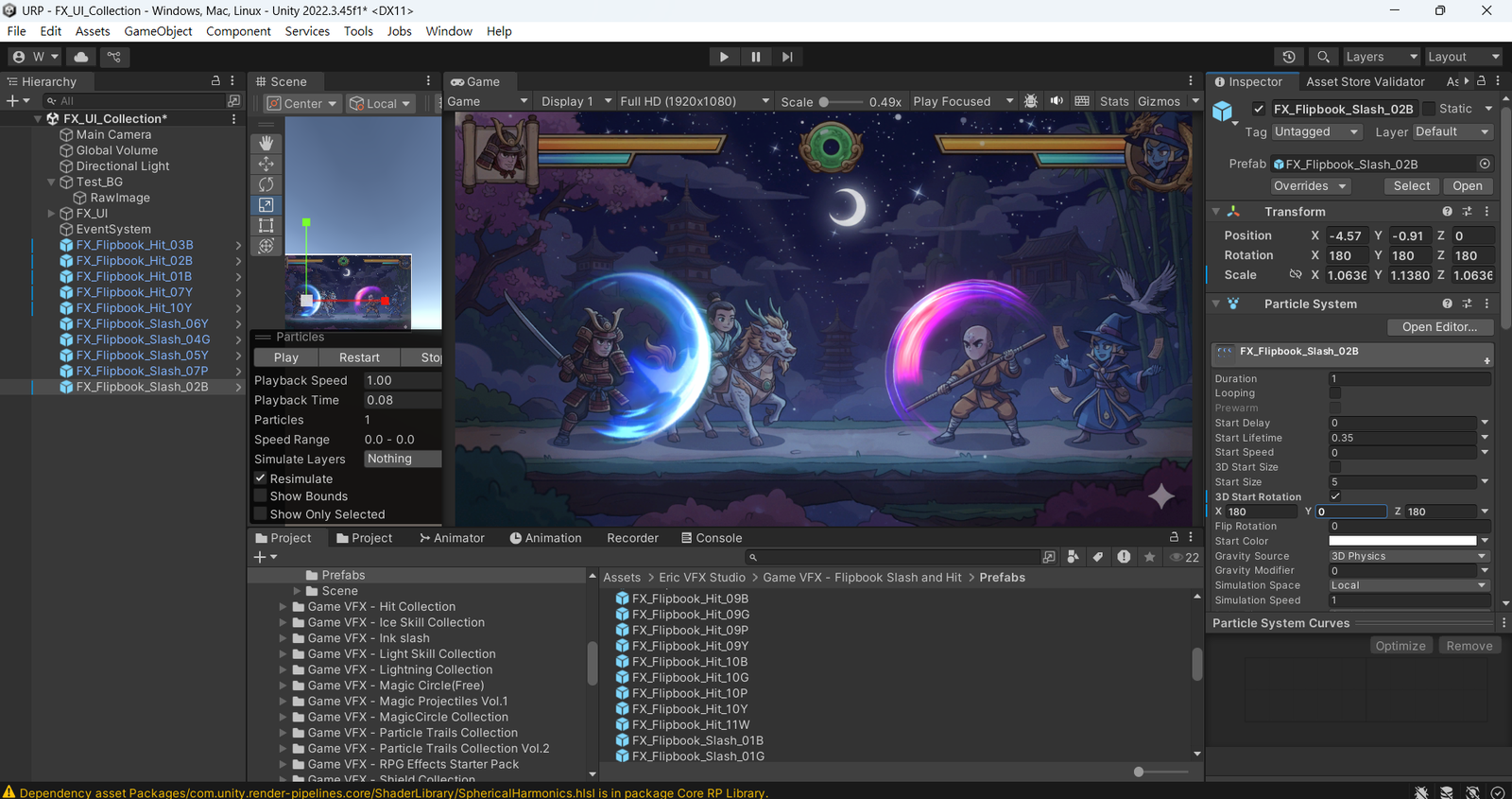Click the Restart particles button

[359, 357]
